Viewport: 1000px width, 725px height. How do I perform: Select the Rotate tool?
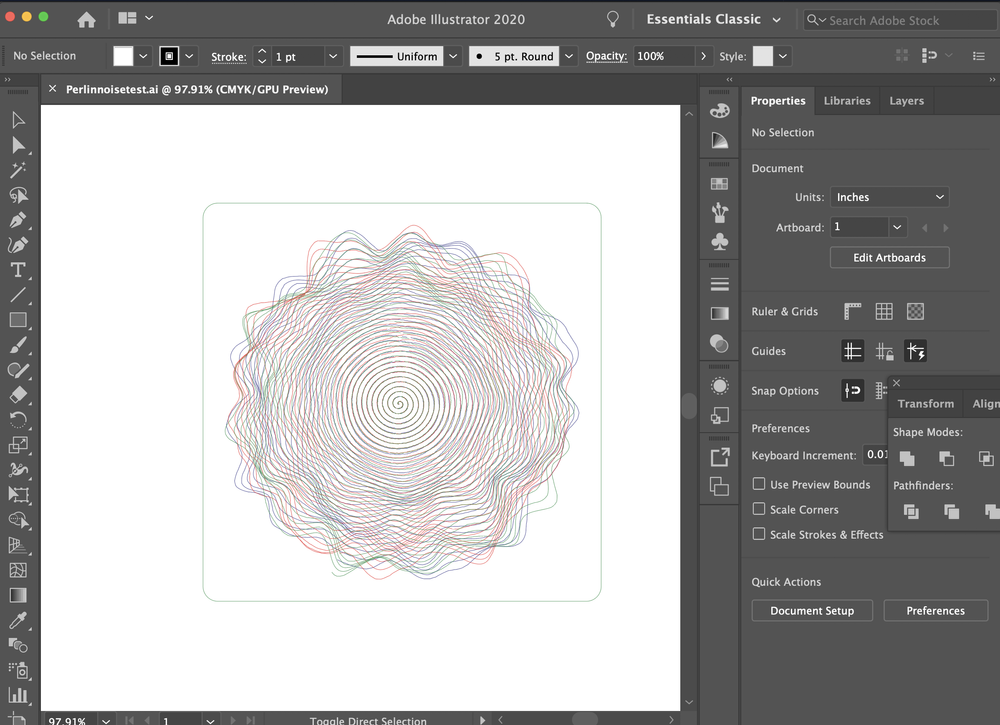[18, 420]
